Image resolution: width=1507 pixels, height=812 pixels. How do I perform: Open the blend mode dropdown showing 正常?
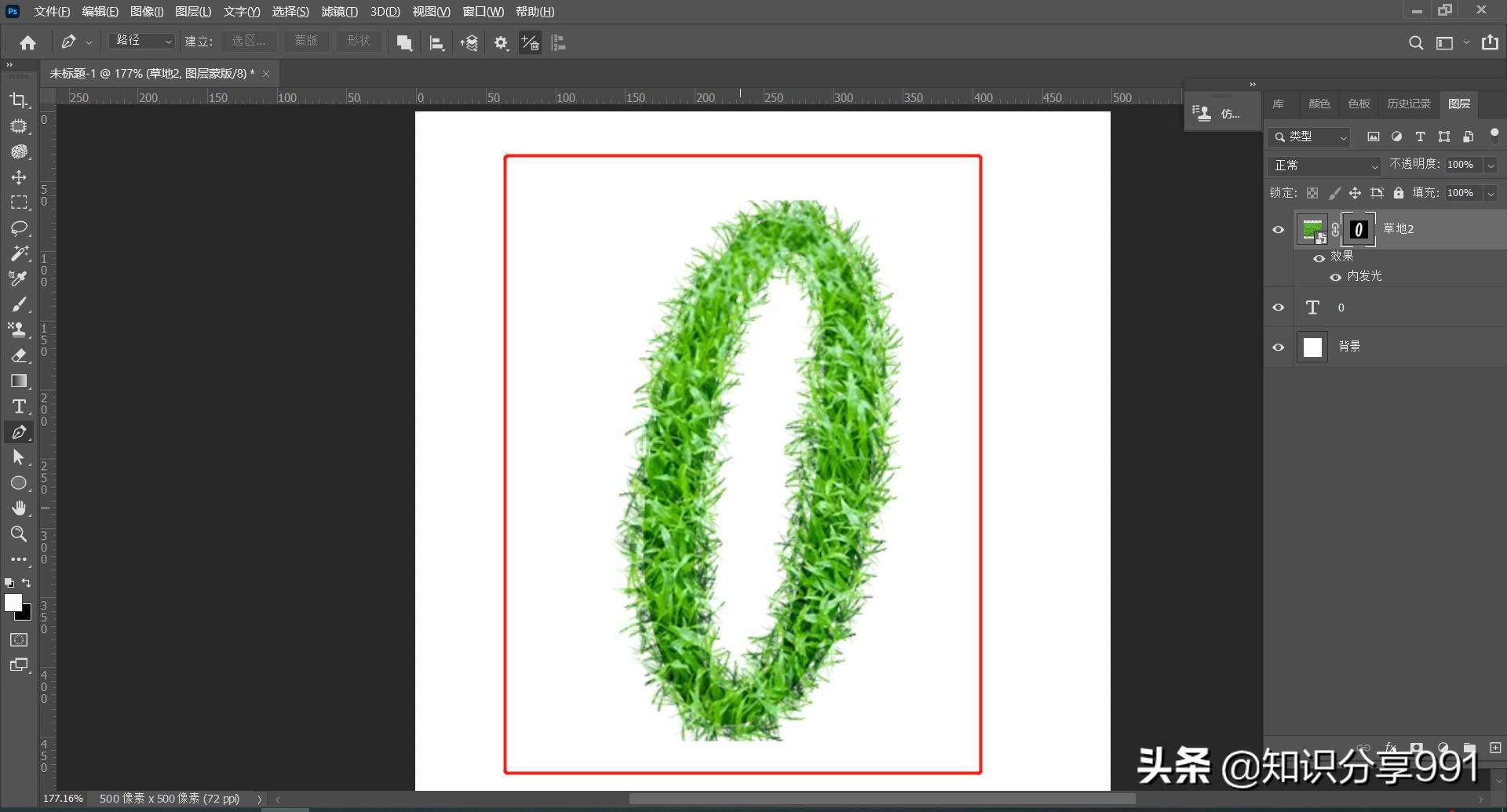[1324, 166]
